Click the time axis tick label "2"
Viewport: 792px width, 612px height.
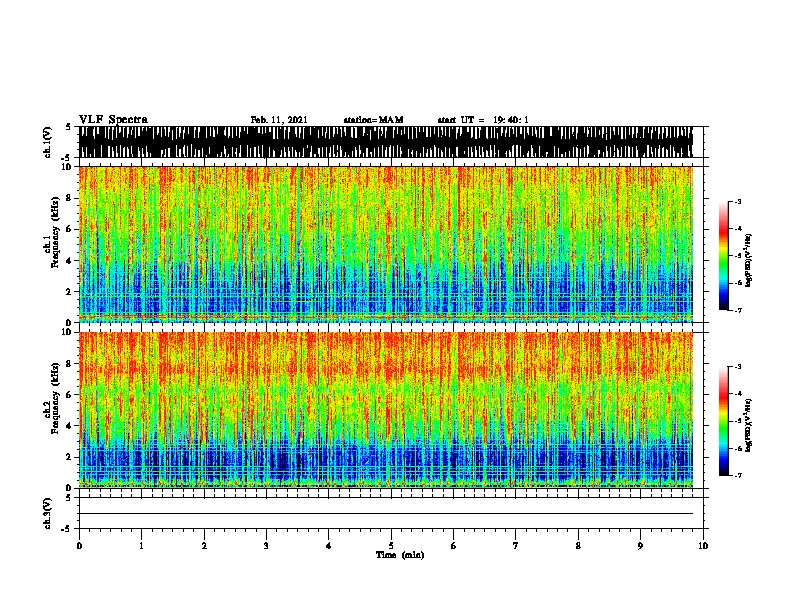204,546
